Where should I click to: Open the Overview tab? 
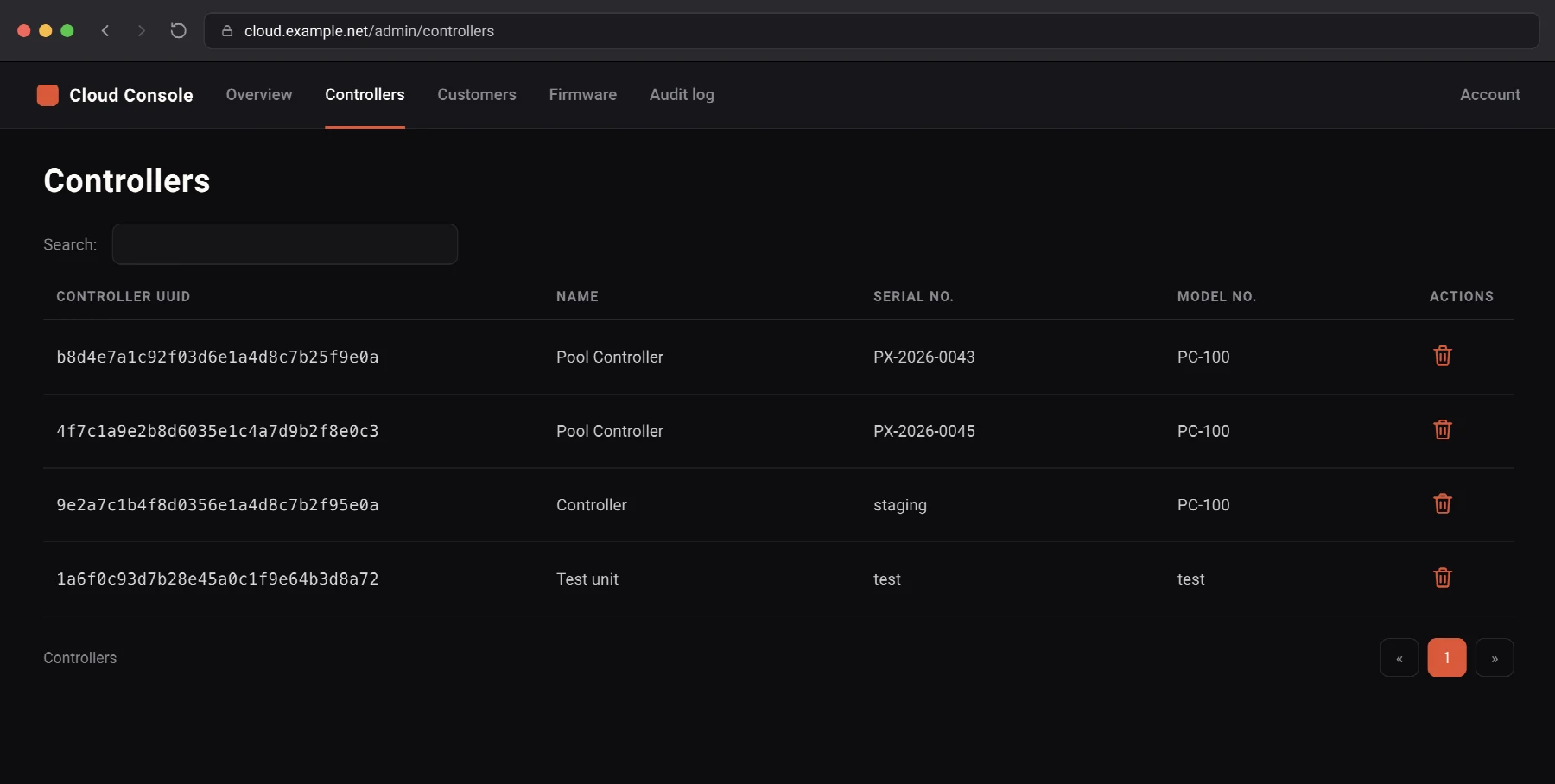tap(259, 95)
